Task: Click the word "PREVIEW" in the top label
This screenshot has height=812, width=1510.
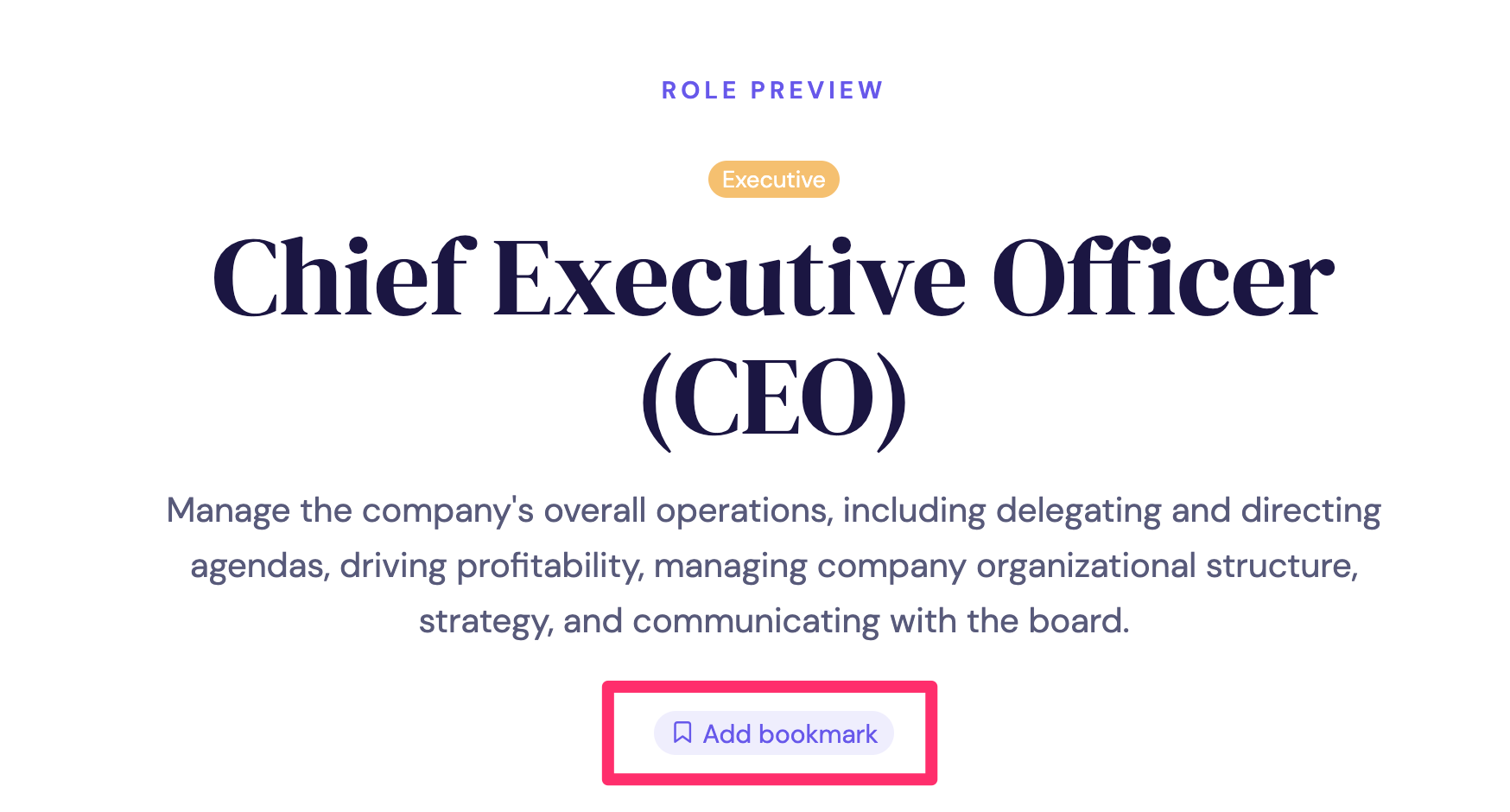Action: [x=816, y=91]
